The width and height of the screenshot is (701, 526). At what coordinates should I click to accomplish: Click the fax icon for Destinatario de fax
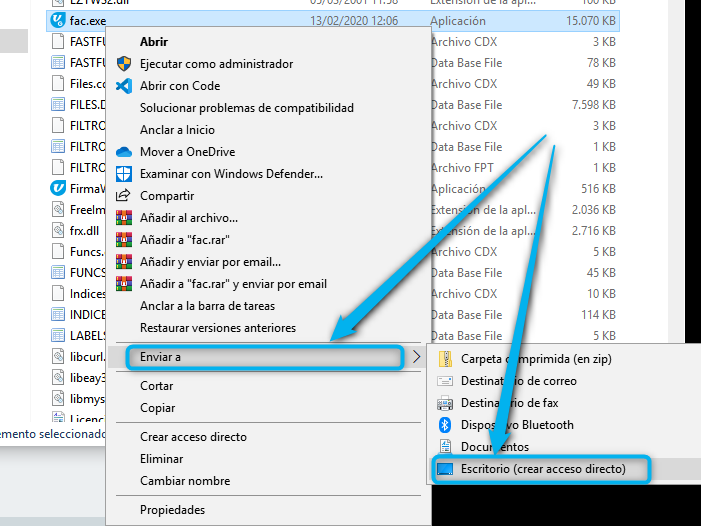point(445,403)
